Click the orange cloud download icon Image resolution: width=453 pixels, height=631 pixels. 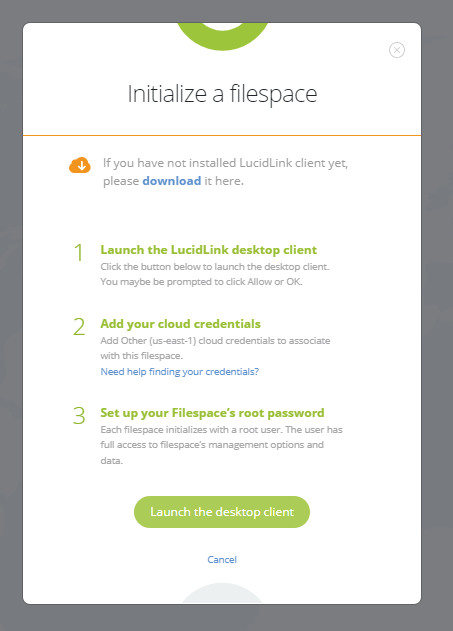click(x=80, y=165)
